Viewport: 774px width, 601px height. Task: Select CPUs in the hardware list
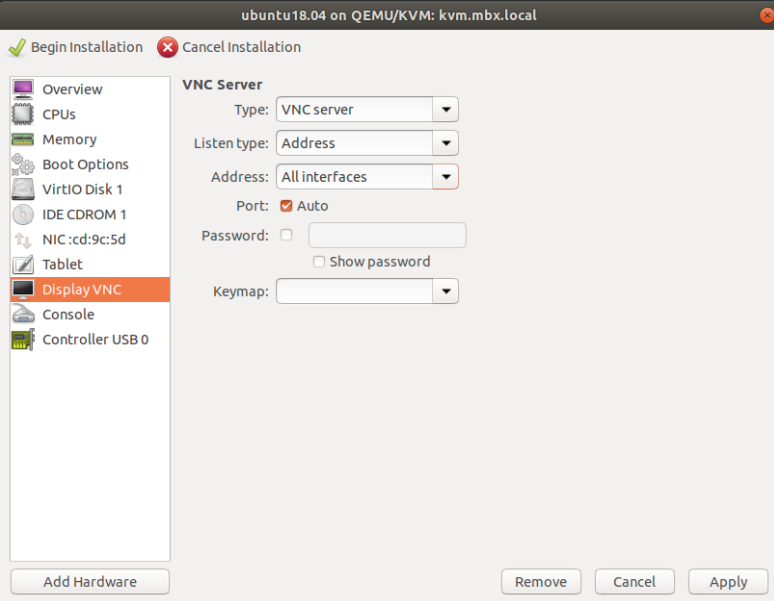pos(90,114)
